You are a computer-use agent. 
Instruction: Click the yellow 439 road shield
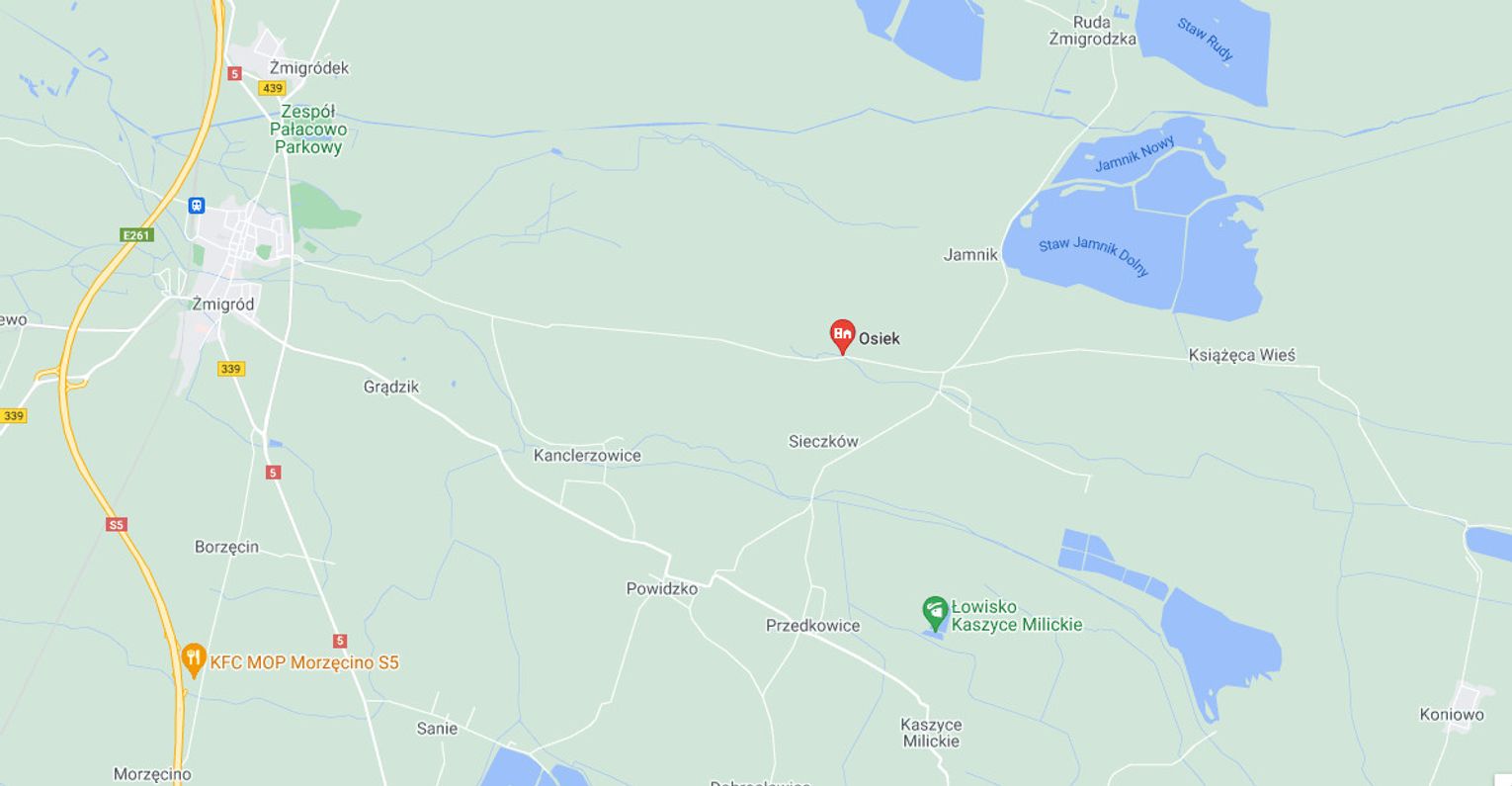(272, 88)
